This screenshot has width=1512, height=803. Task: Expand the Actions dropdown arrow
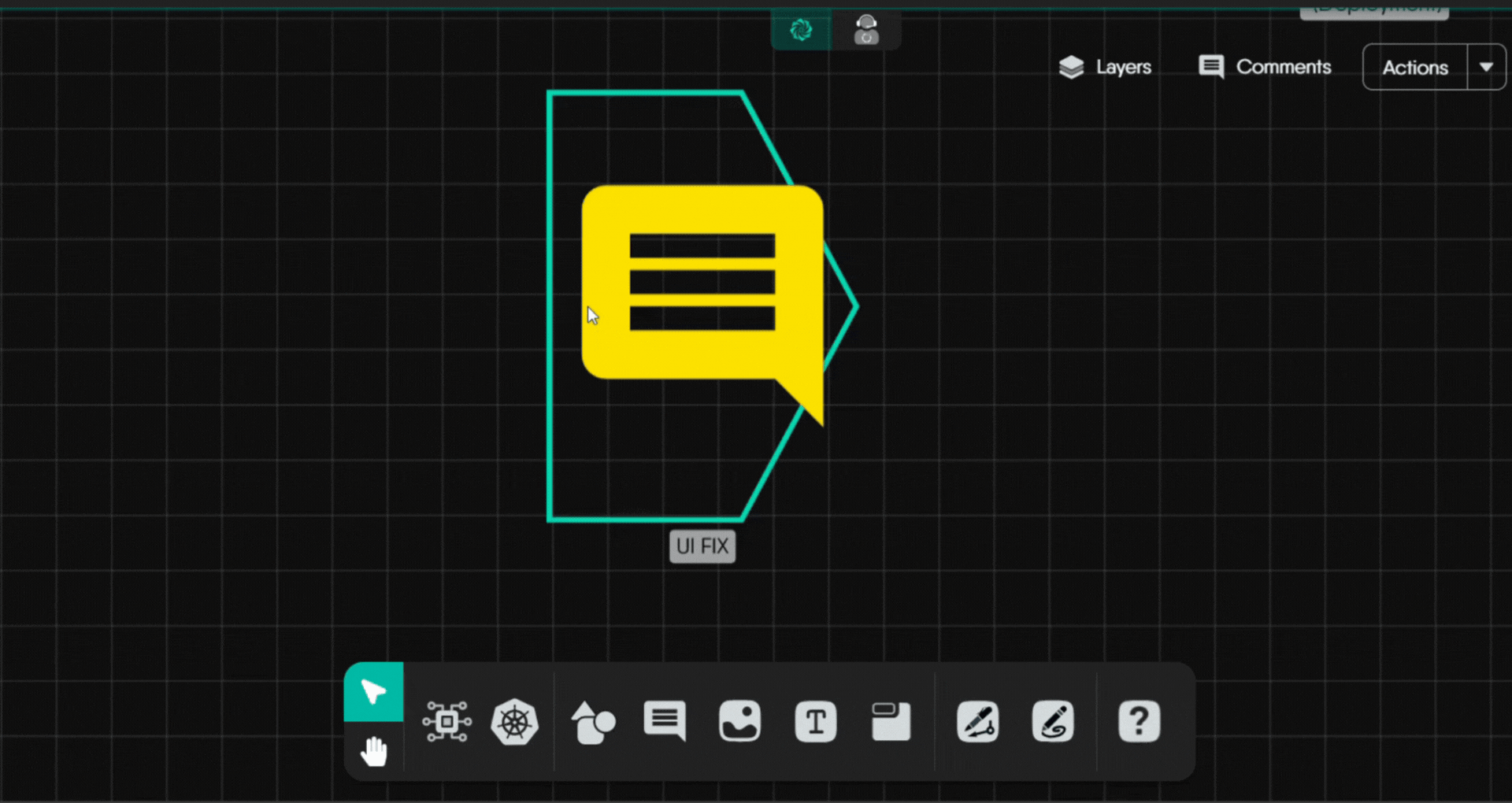point(1486,68)
